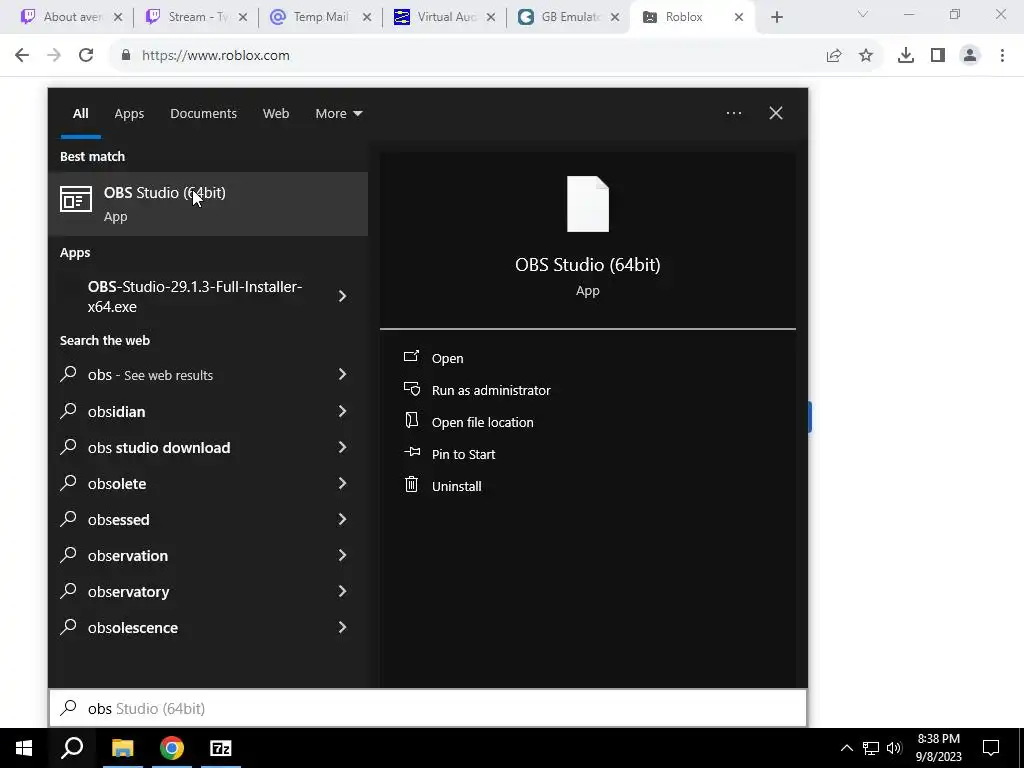
Task: Switch to the Virtual Audio browser tab
Action: tap(445, 17)
